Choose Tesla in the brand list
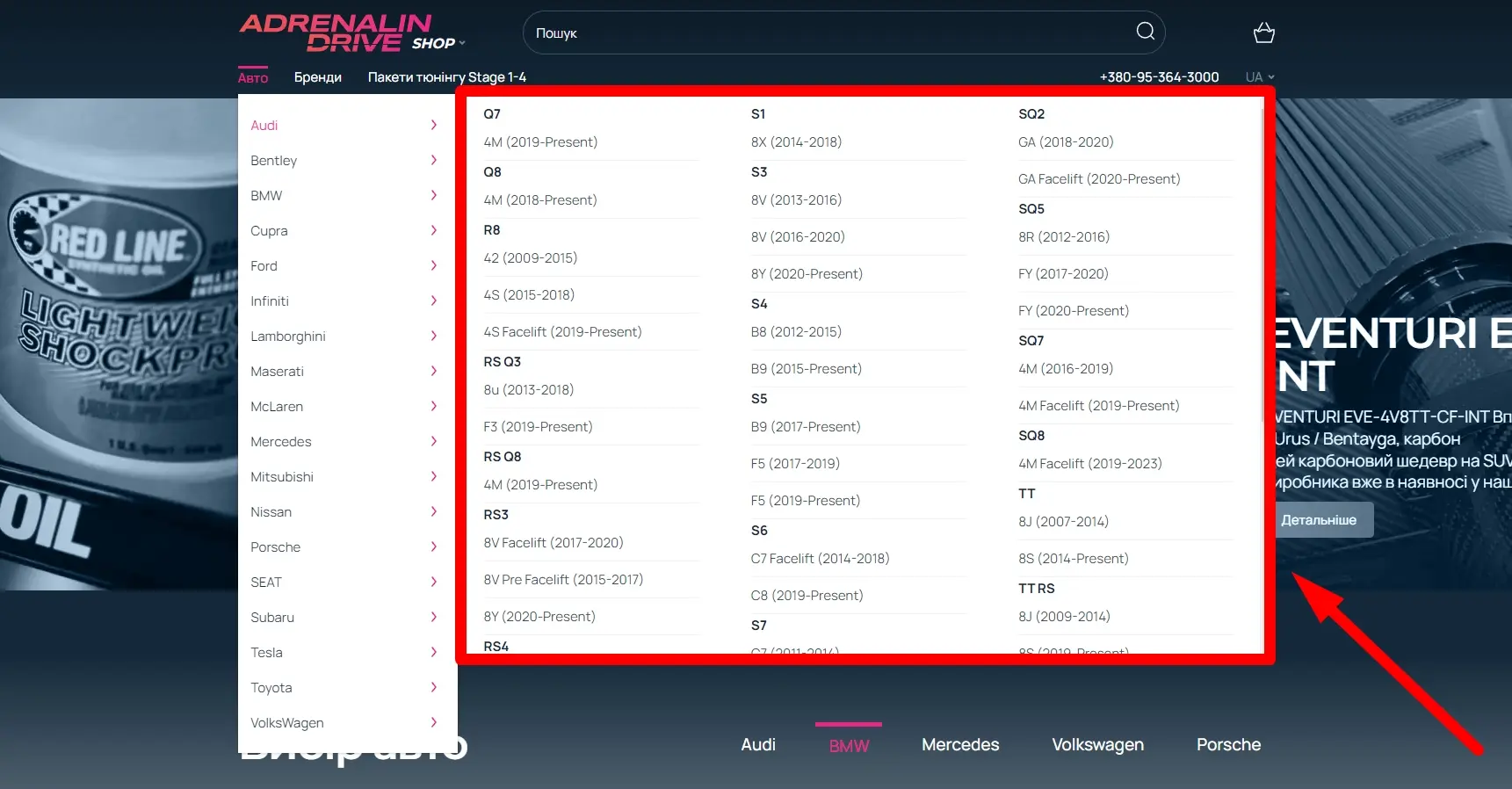Screen dimensions: 1512x789 tap(267, 652)
